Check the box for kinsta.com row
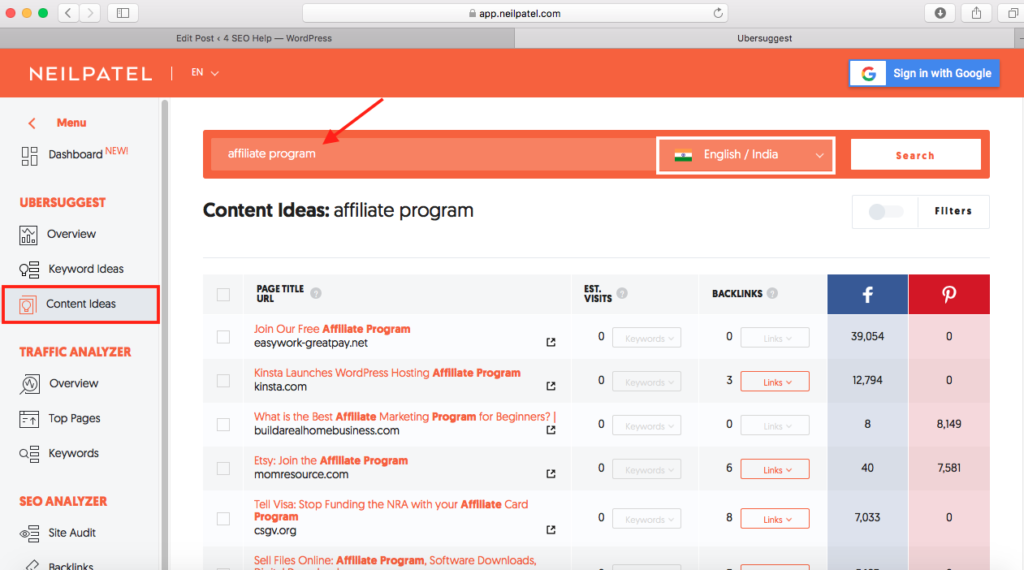 (x=223, y=381)
